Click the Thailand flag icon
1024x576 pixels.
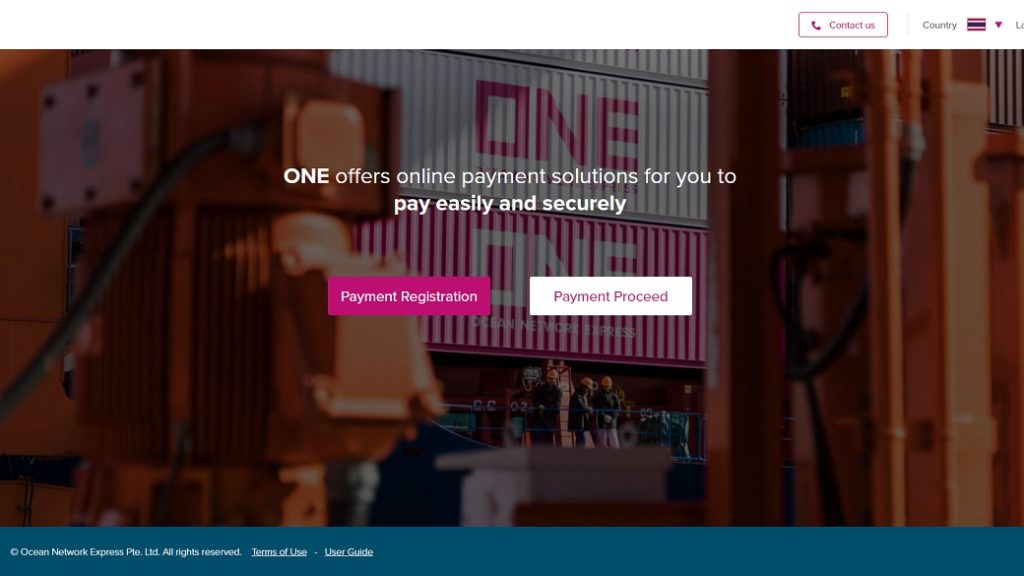[976, 25]
